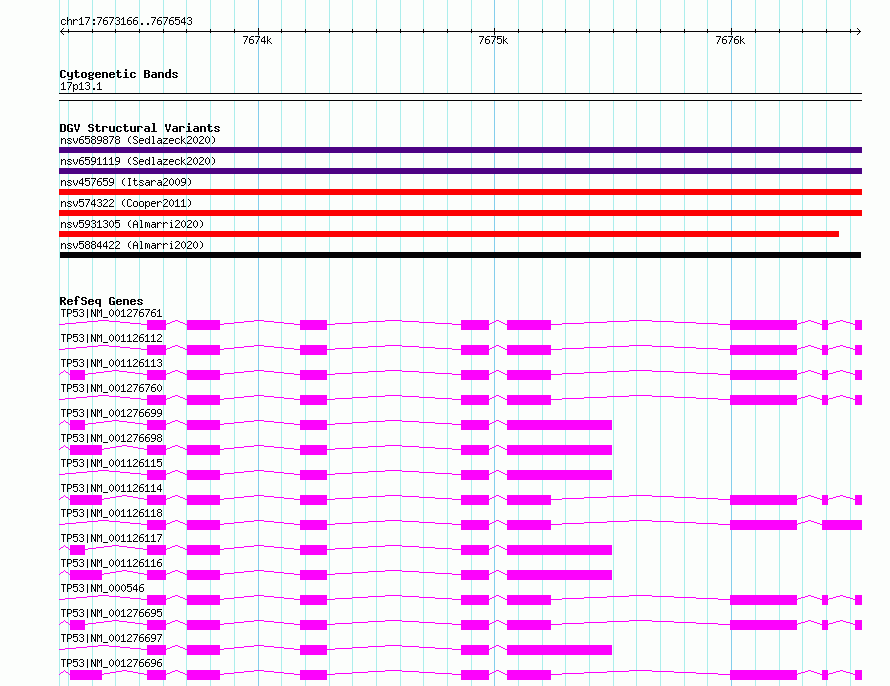Click the TP53|NM_001126118 transcript label
This screenshot has width=890, height=686.
point(111,513)
